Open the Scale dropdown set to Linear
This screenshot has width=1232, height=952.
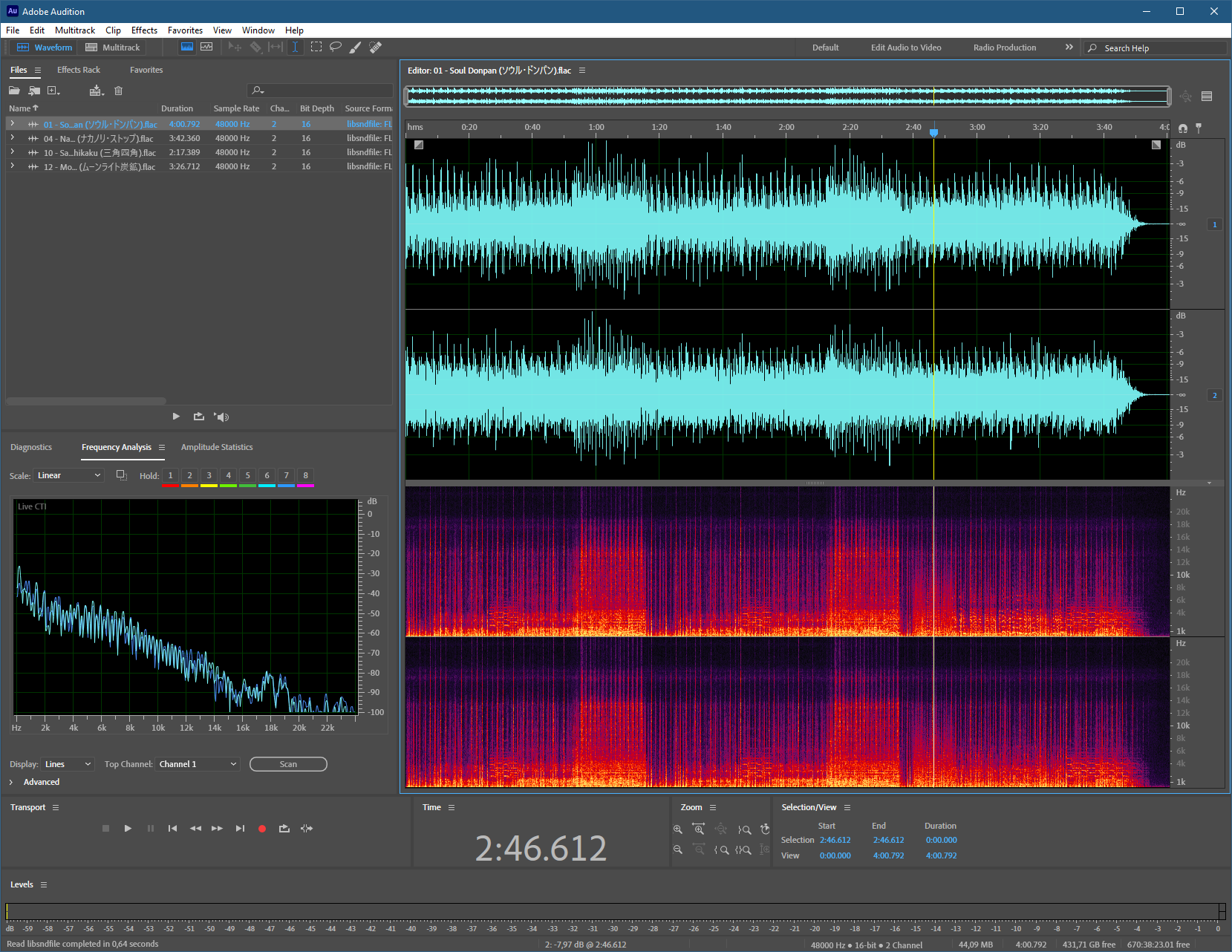pyautogui.click(x=69, y=475)
